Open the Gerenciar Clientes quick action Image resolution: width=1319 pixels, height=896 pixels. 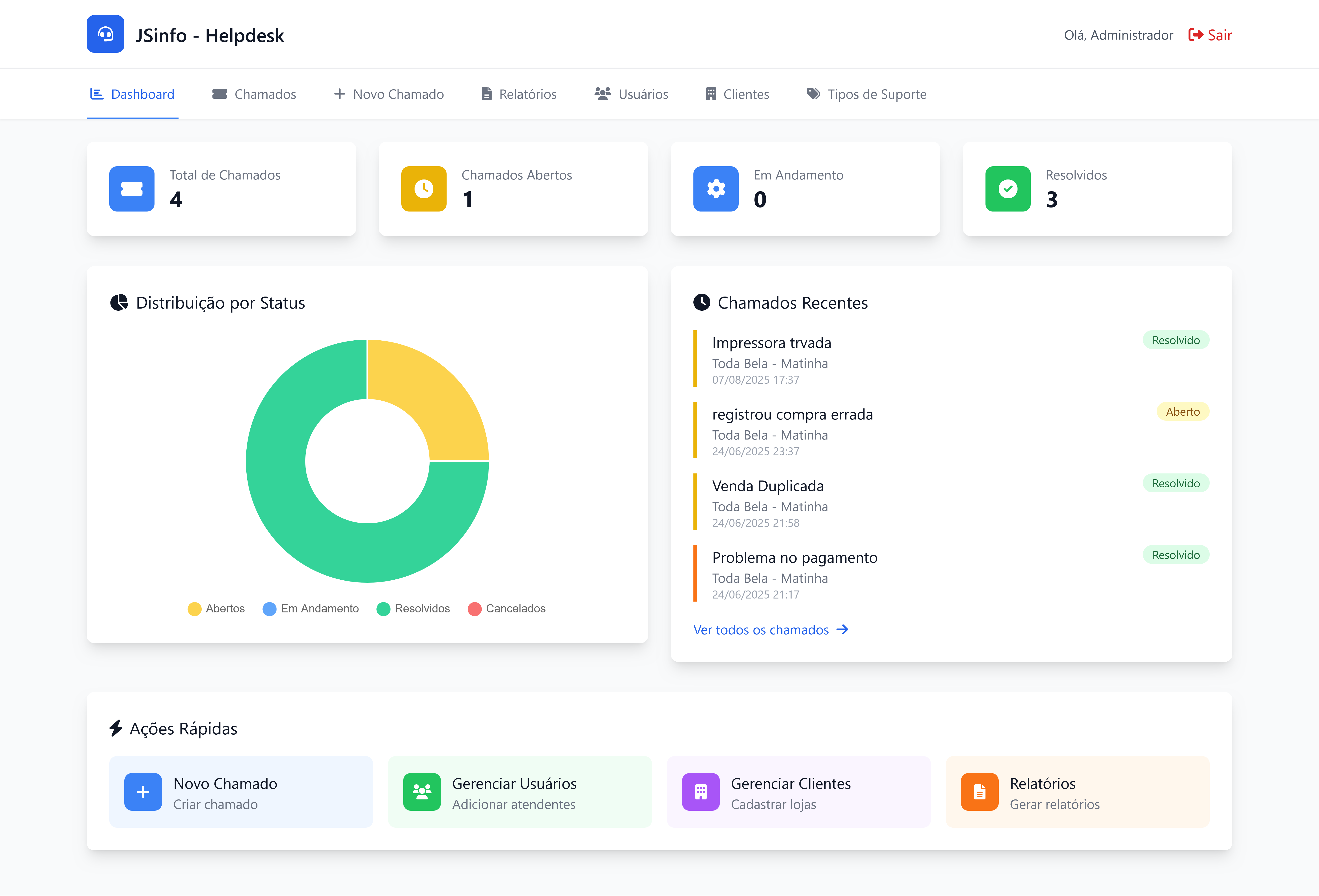798,792
